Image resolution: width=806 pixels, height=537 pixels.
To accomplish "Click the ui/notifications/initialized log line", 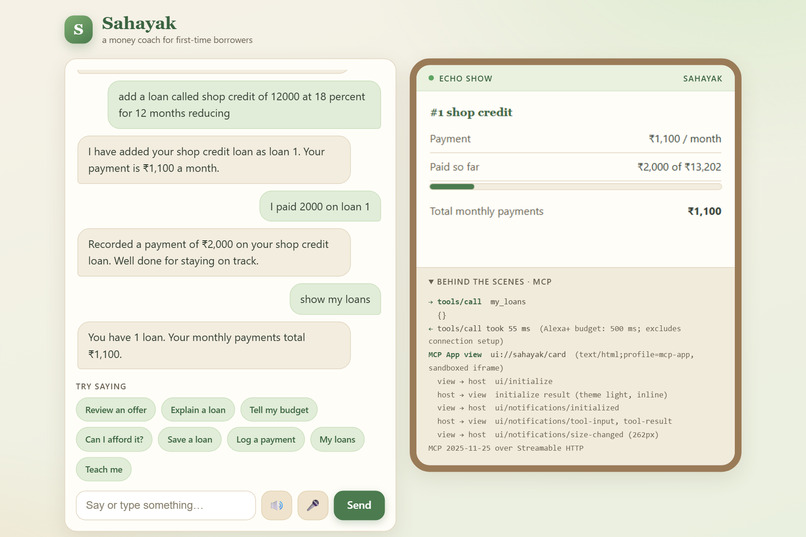I will (528, 408).
